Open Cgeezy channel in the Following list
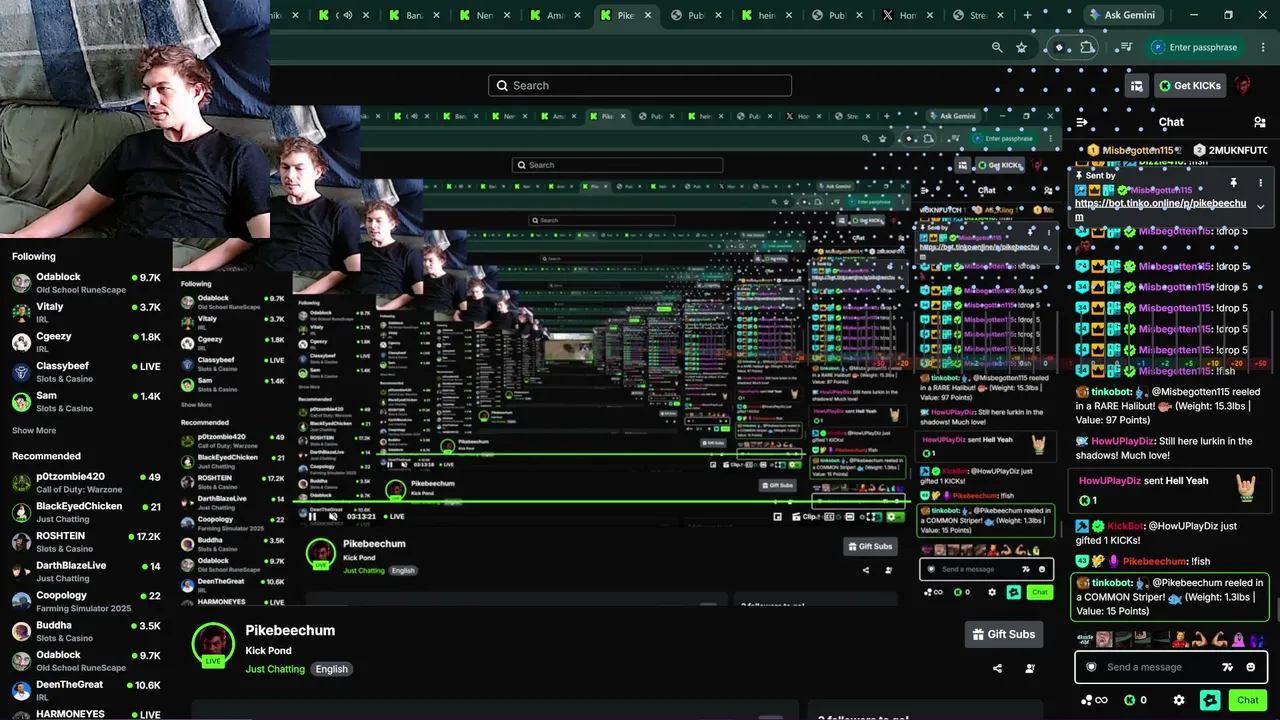 click(x=86, y=342)
